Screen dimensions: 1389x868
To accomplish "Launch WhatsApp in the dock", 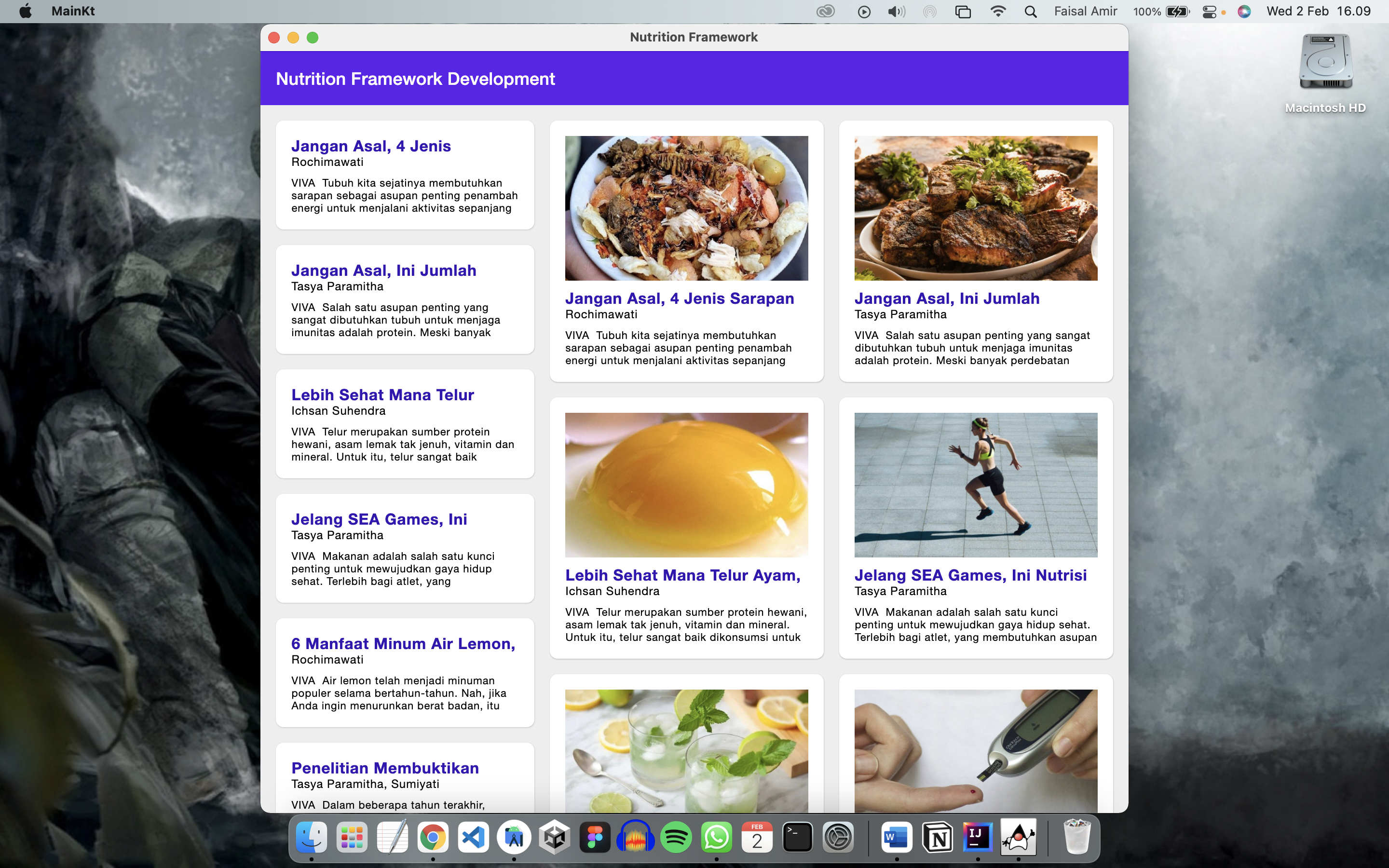I will [716, 838].
